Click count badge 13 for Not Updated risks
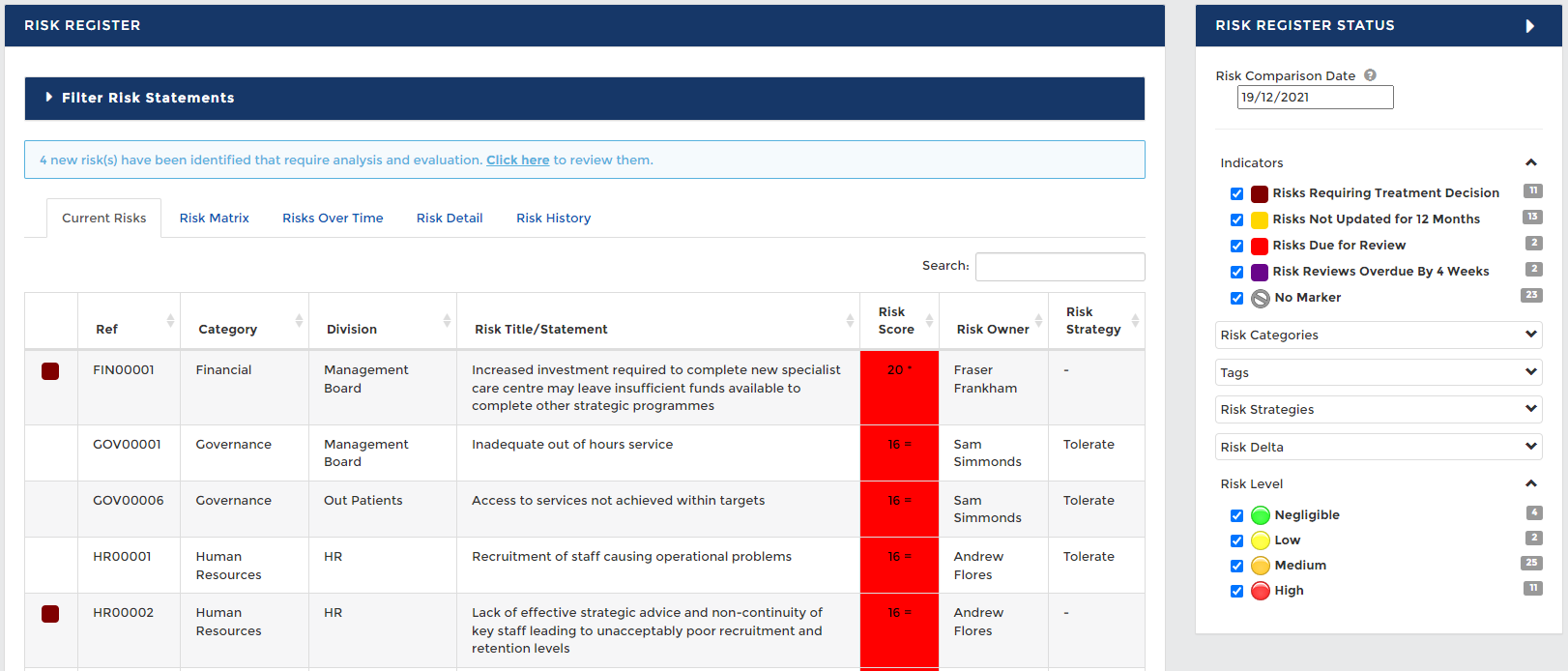The height and width of the screenshot is (671, 1568). tap(1533, 217)
